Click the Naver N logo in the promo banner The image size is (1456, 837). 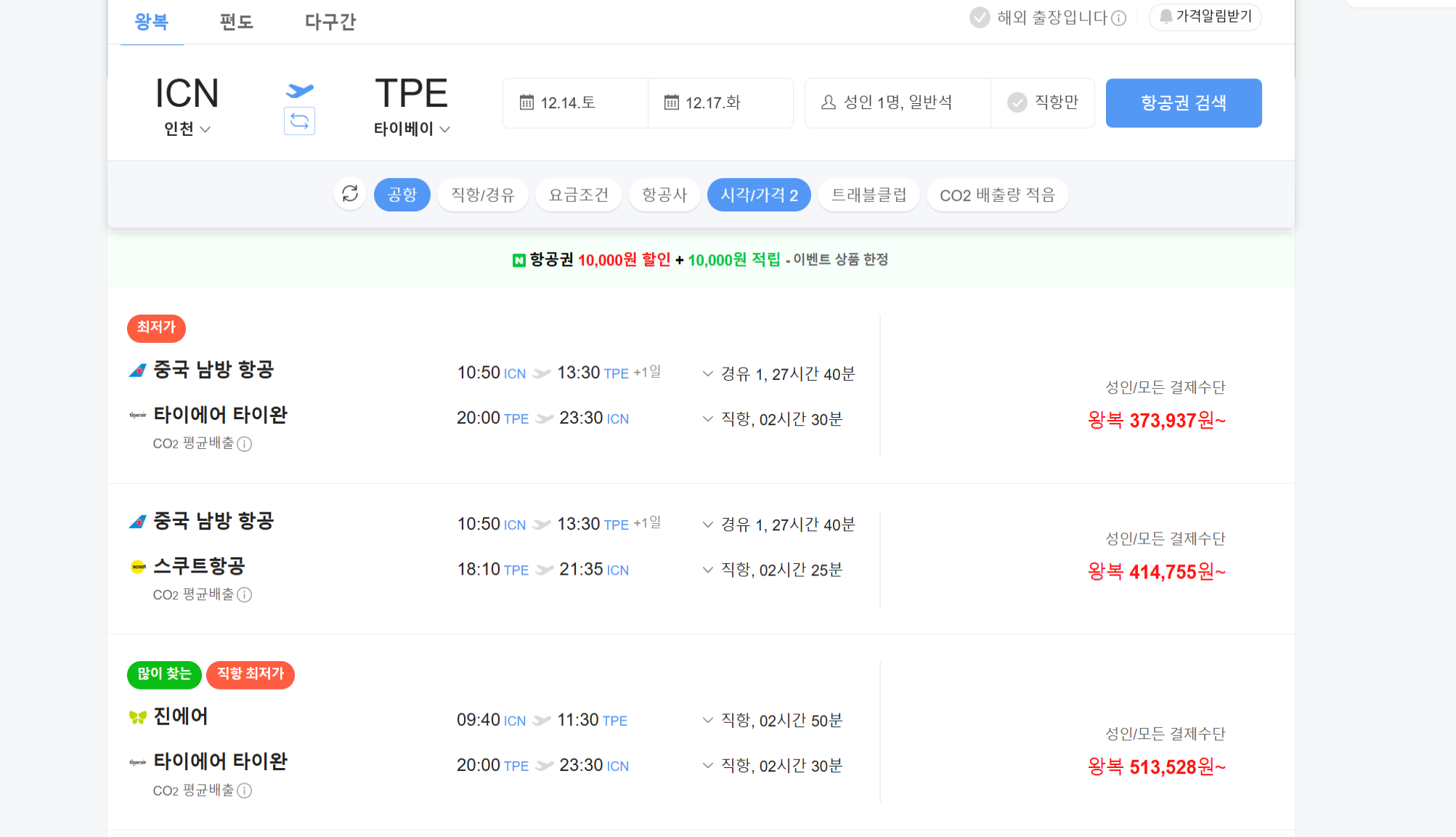point(518,260)
